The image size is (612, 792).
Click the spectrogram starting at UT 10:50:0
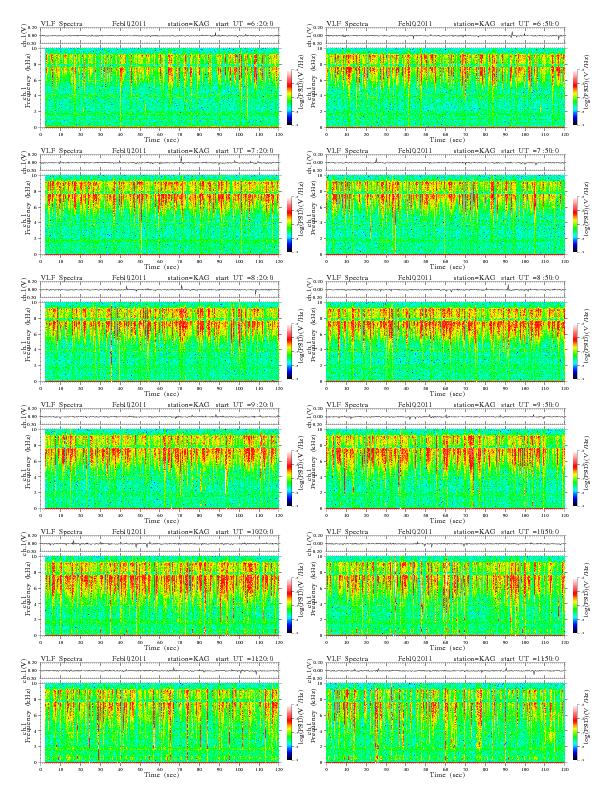[445, 596]
